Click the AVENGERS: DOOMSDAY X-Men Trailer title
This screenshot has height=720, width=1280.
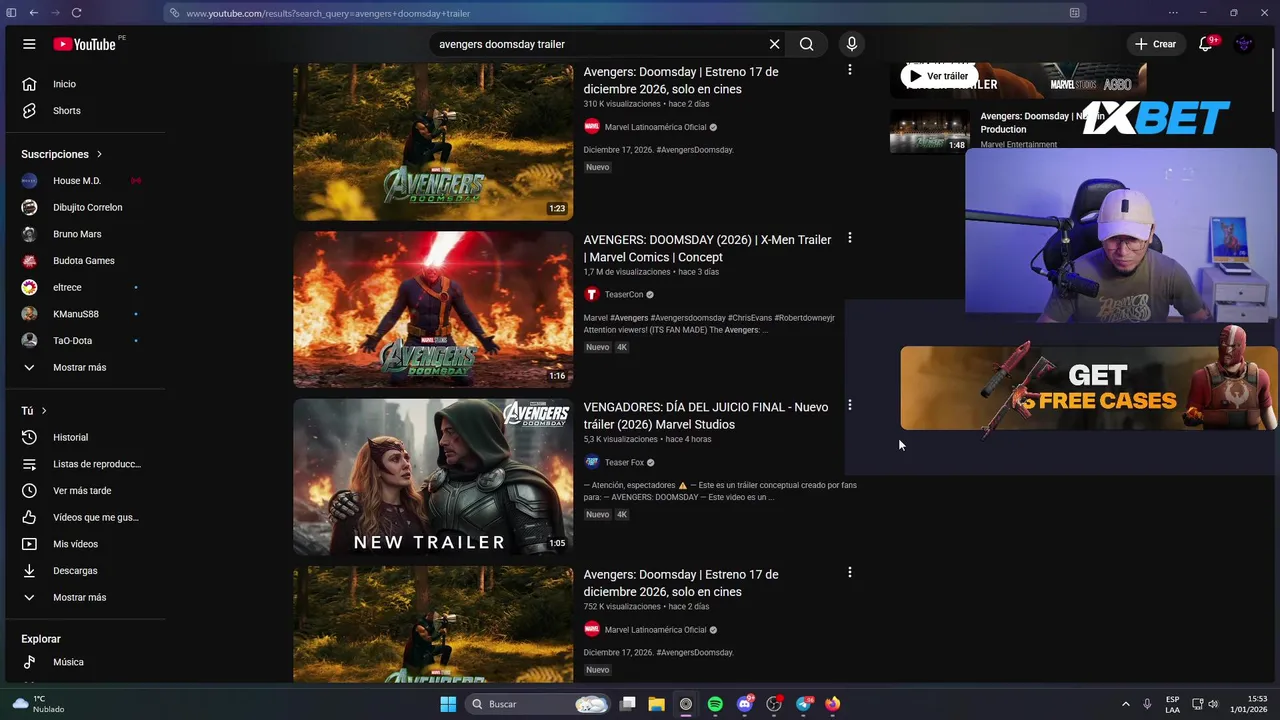click(707, 248)
